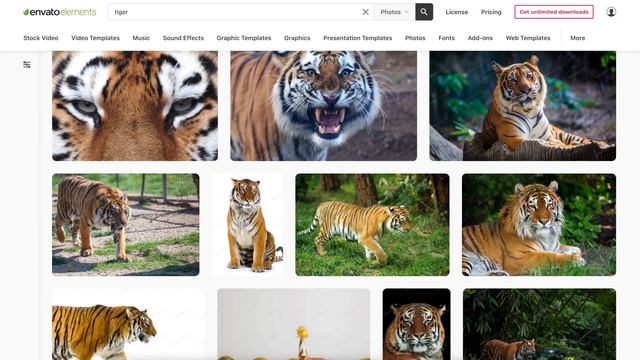
Task: Open photo of tiger resting on log
Action: coord(522,106)
